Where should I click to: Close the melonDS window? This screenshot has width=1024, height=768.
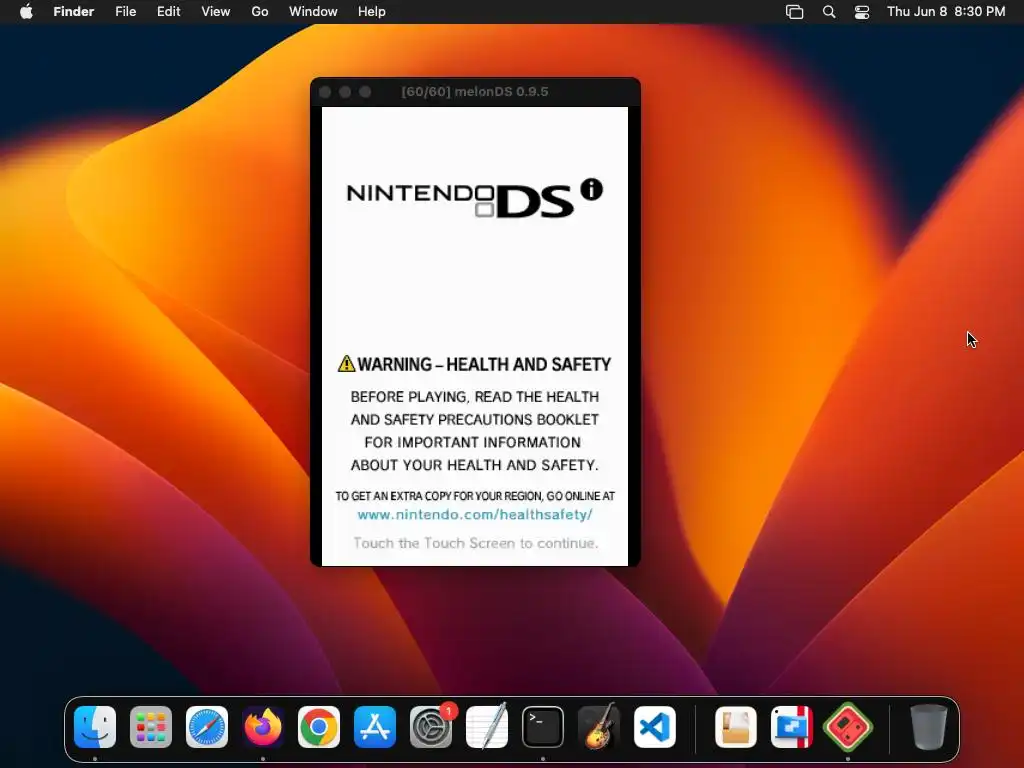click(x=325, y=92)
